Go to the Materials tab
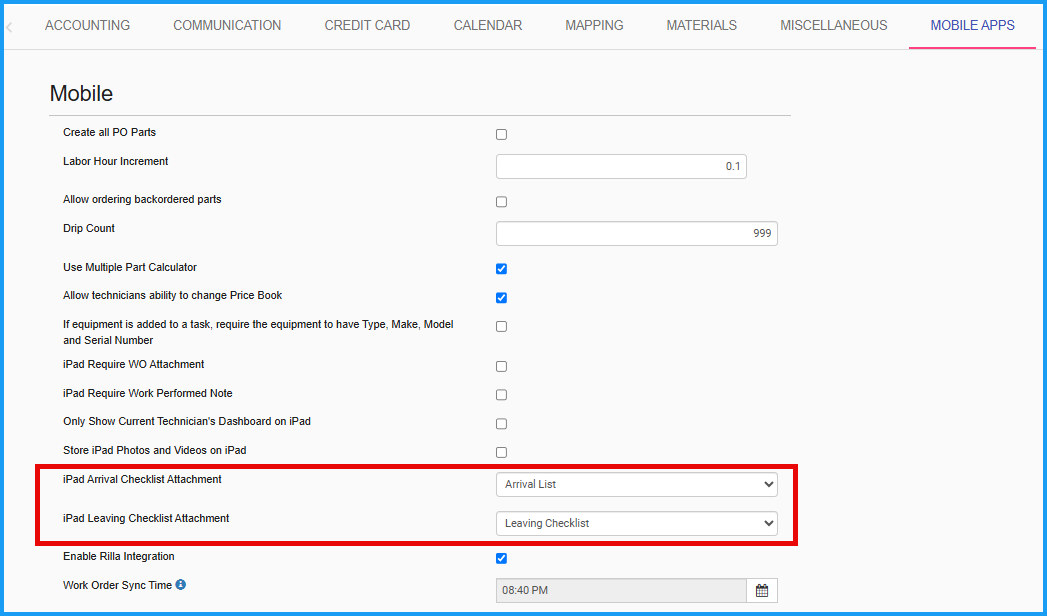This screenshot has width=1047, height=616. coord(701,25)
